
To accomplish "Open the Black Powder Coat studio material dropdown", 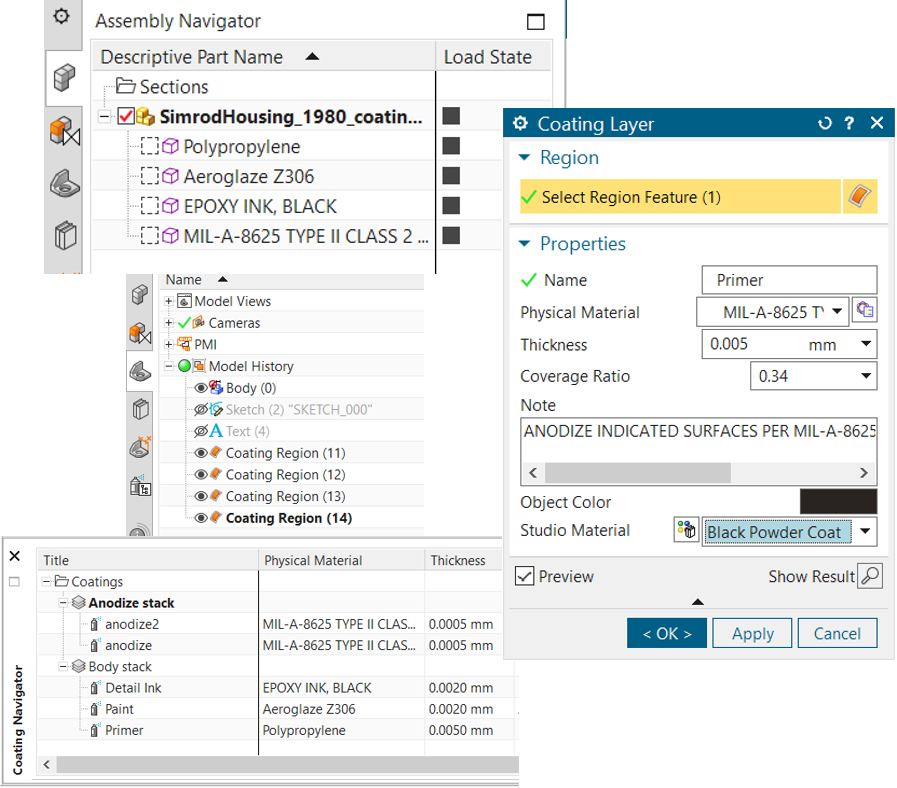I will pyautogui.click(x=865, y=532).
